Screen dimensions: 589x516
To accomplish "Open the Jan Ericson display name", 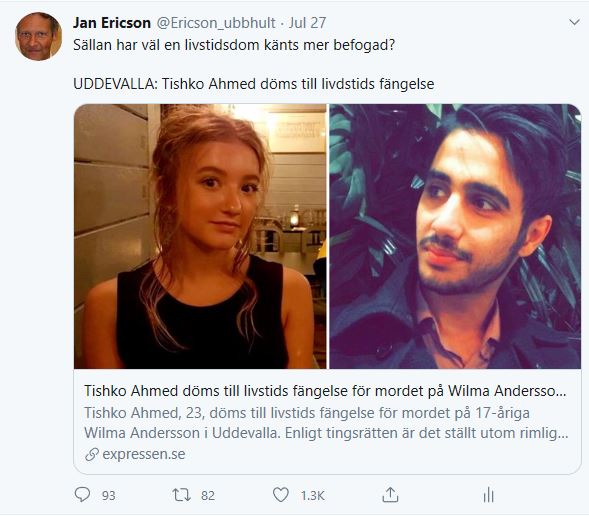I will point(112,23).
